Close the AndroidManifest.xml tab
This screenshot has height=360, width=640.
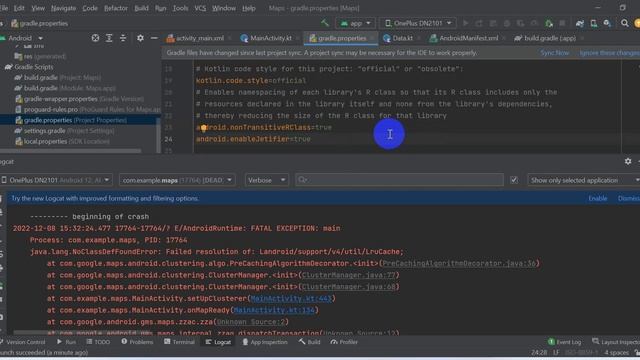[504, 38]
